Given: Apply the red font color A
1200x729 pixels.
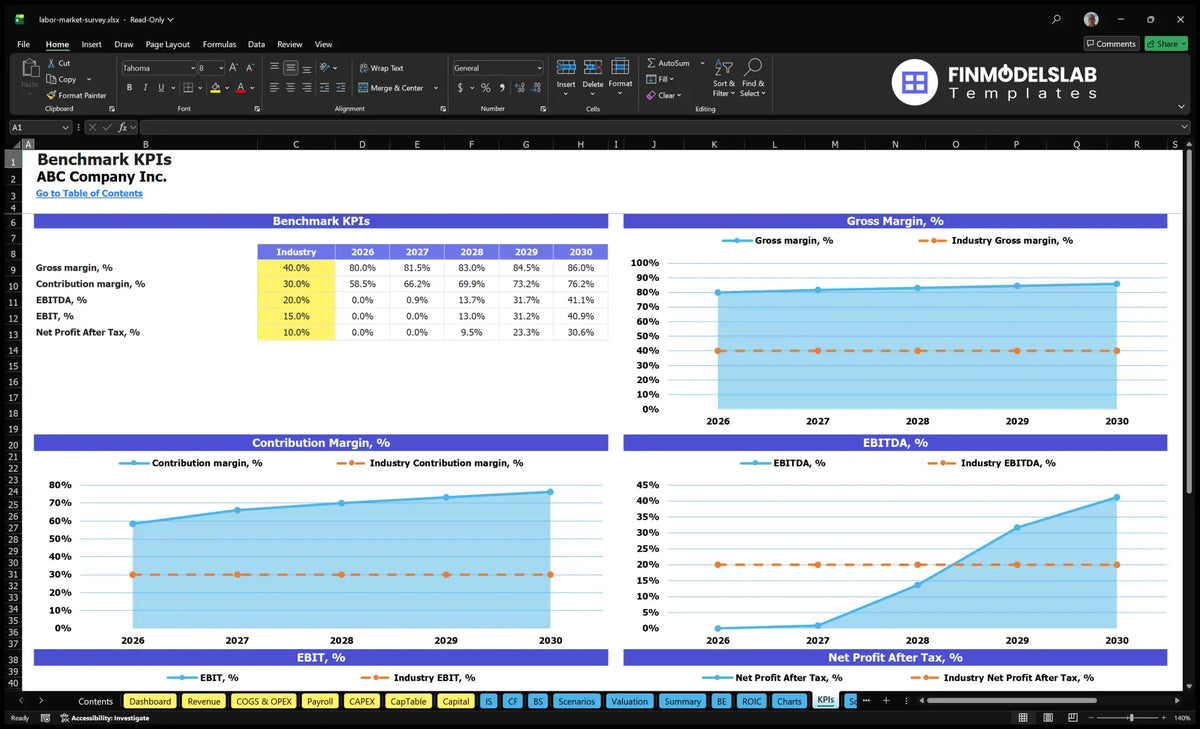Looking at the screenshot, I should click(241, 88).
